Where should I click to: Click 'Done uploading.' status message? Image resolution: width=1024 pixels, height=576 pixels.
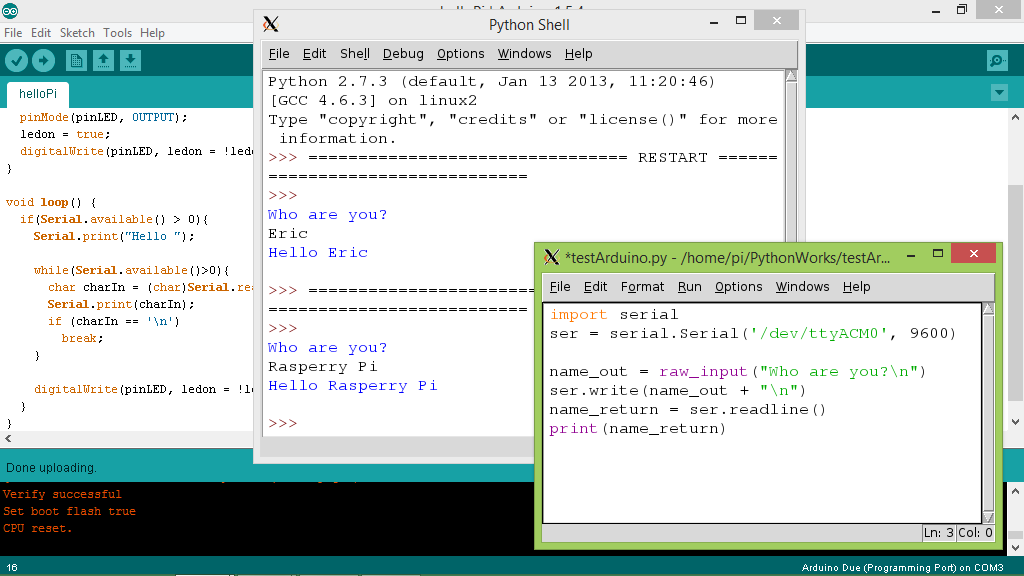click(51, 468)
